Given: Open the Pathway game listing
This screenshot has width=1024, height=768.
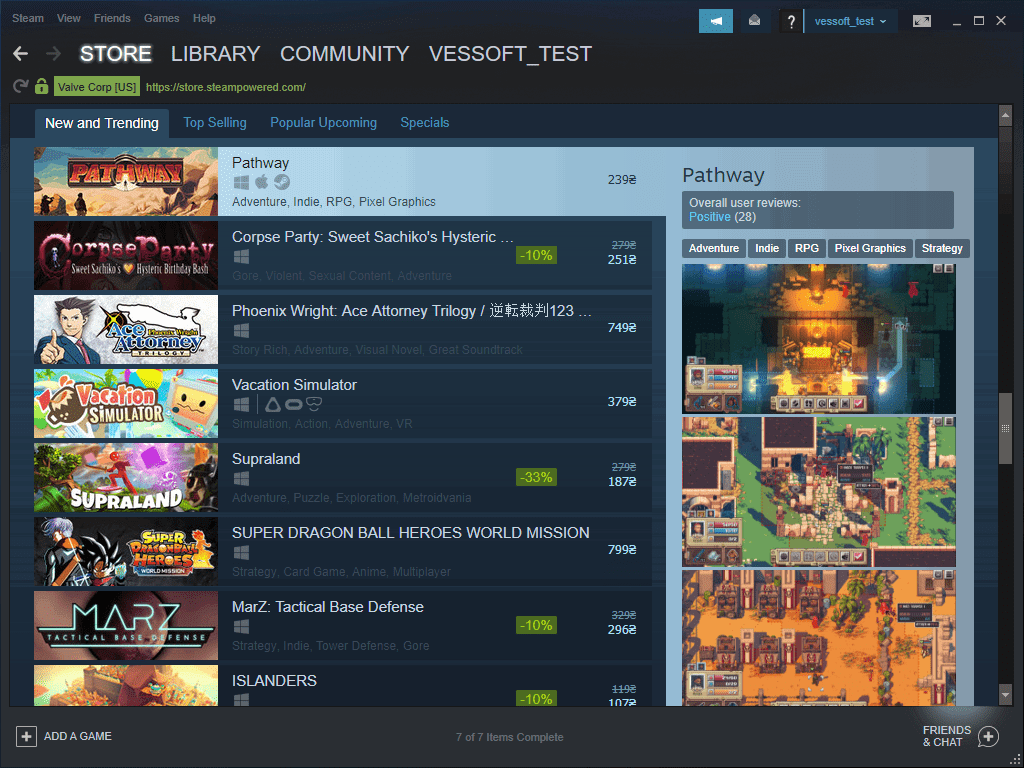Looking at the screenshot, I should [x=350, y=182].
